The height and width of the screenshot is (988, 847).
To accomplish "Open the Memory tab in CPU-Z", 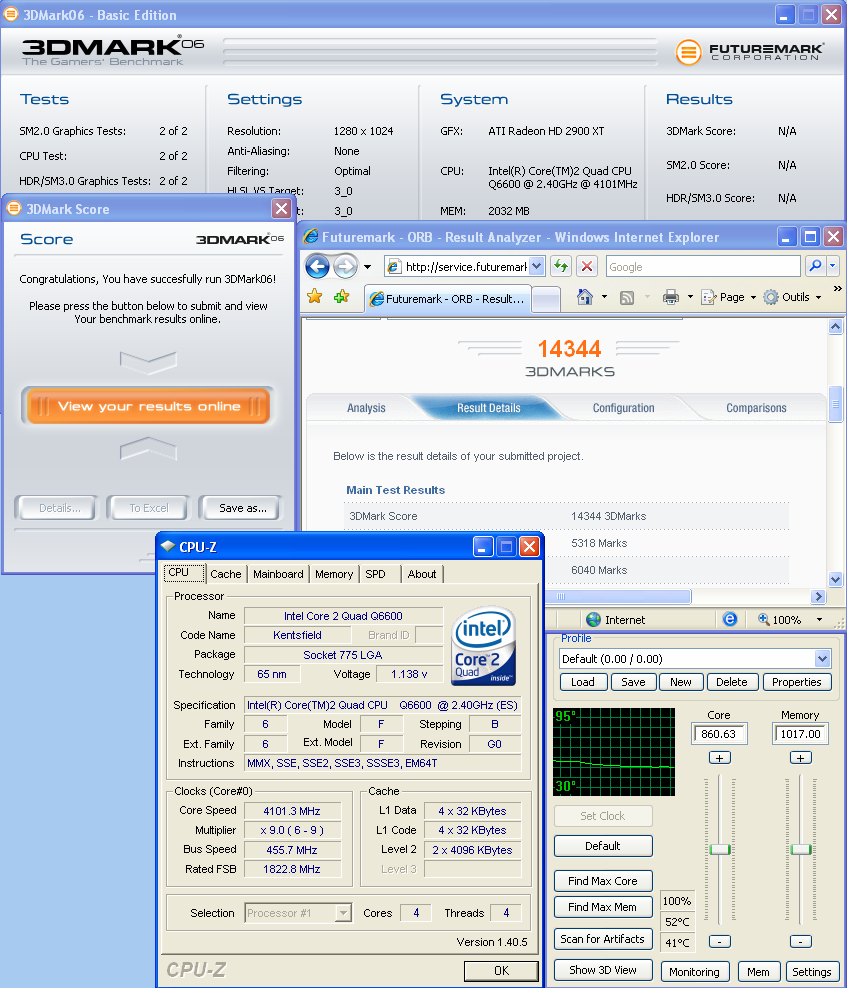I will point(334,574).
